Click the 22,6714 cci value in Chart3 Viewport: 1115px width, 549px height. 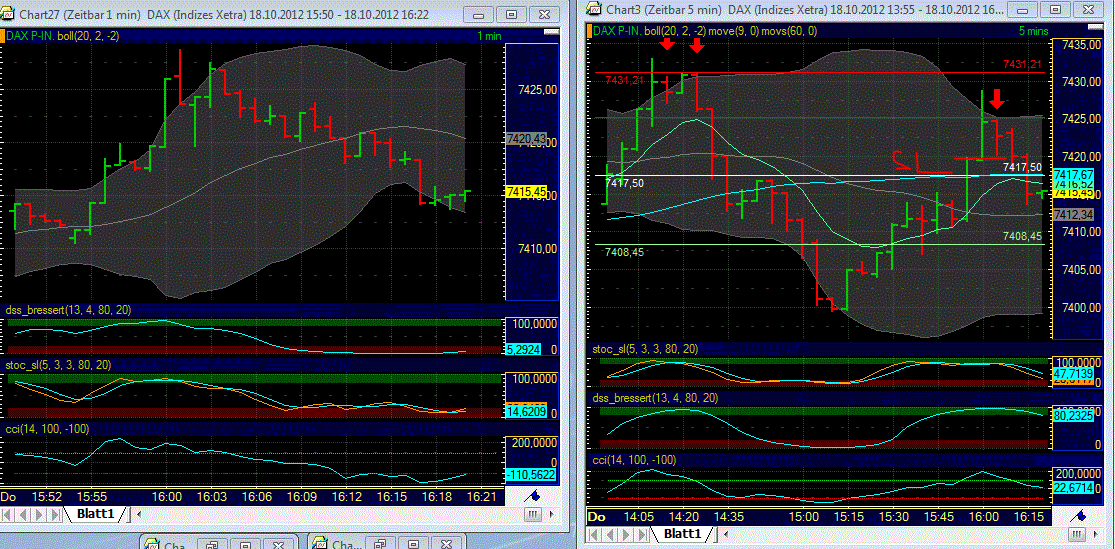[1073, 487]
